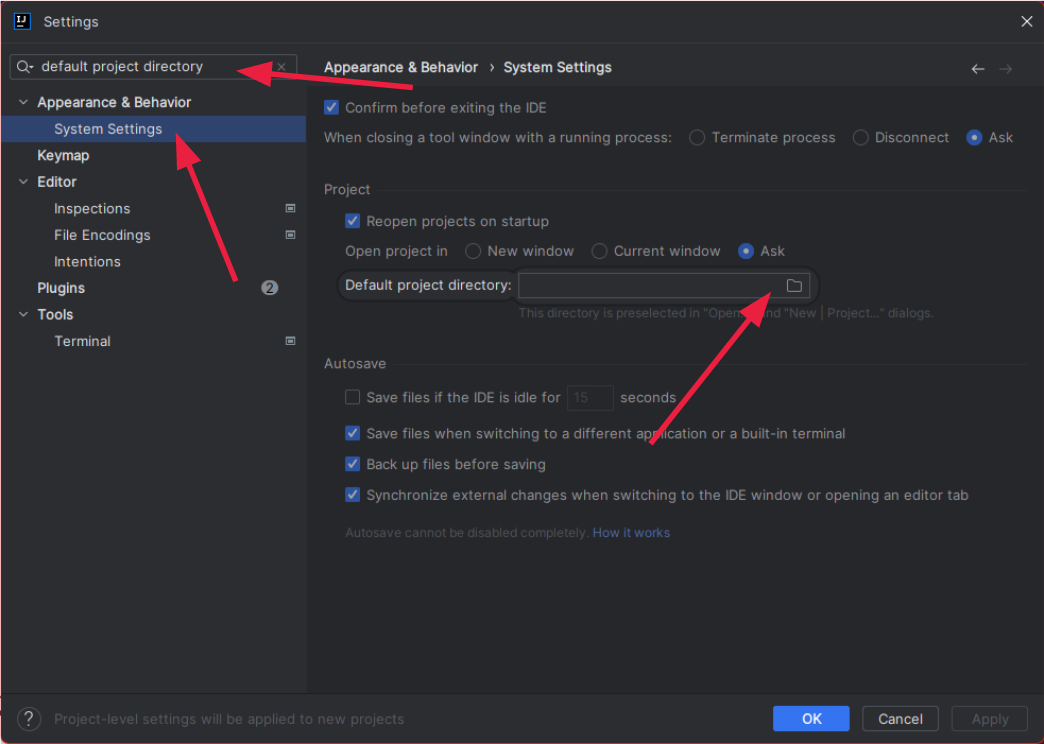This screenshot has width=1044, height=744.
Task: Click the project-level icon next to Inspections
Action: pyautogui.click(x=290, y=209)
